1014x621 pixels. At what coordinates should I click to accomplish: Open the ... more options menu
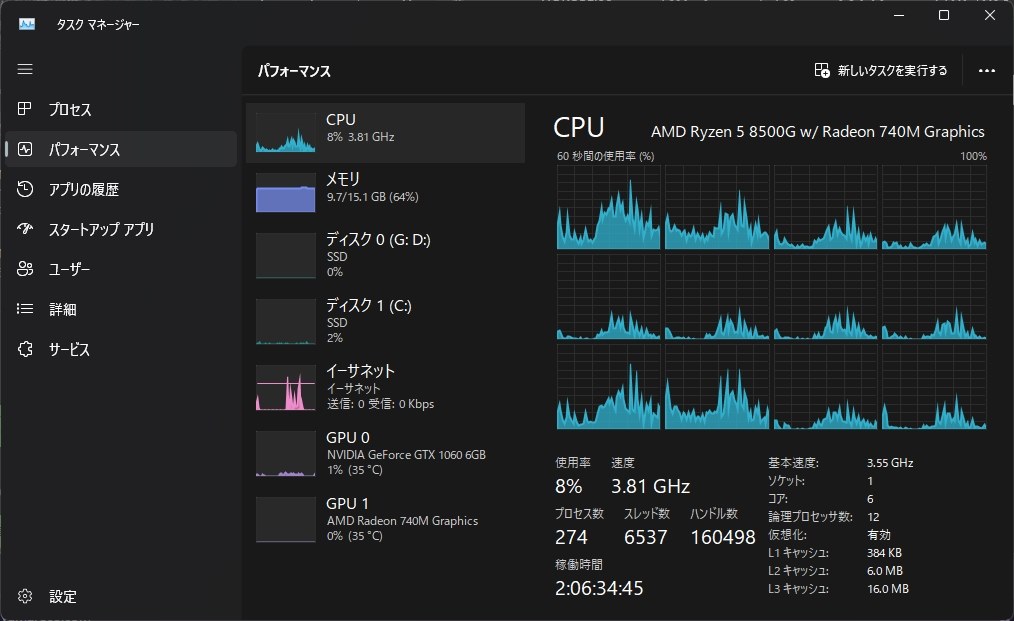click(x=987, y=71)
